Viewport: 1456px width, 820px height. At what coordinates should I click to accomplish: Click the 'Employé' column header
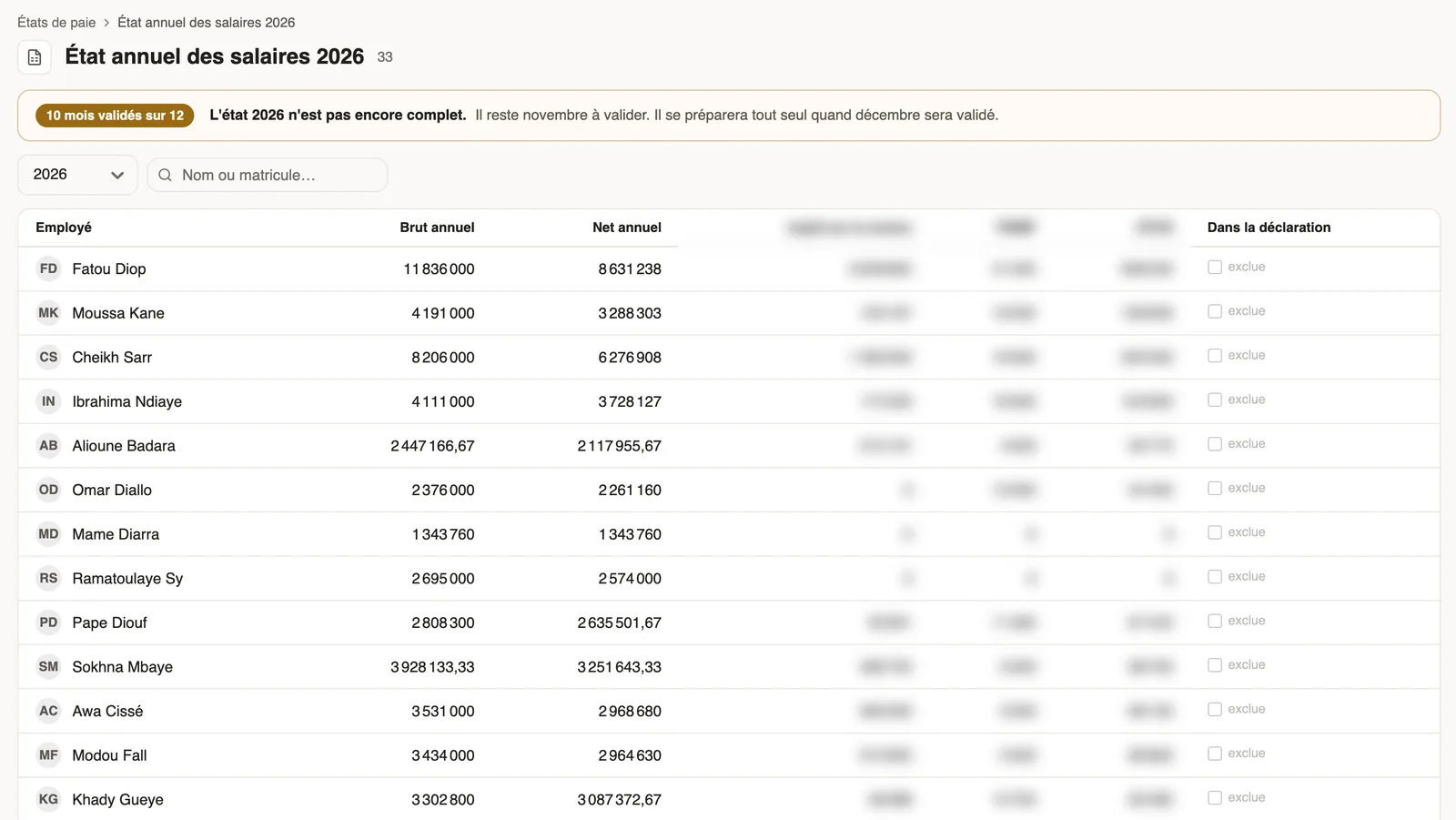pyautogui.click(x=64, y=228)
